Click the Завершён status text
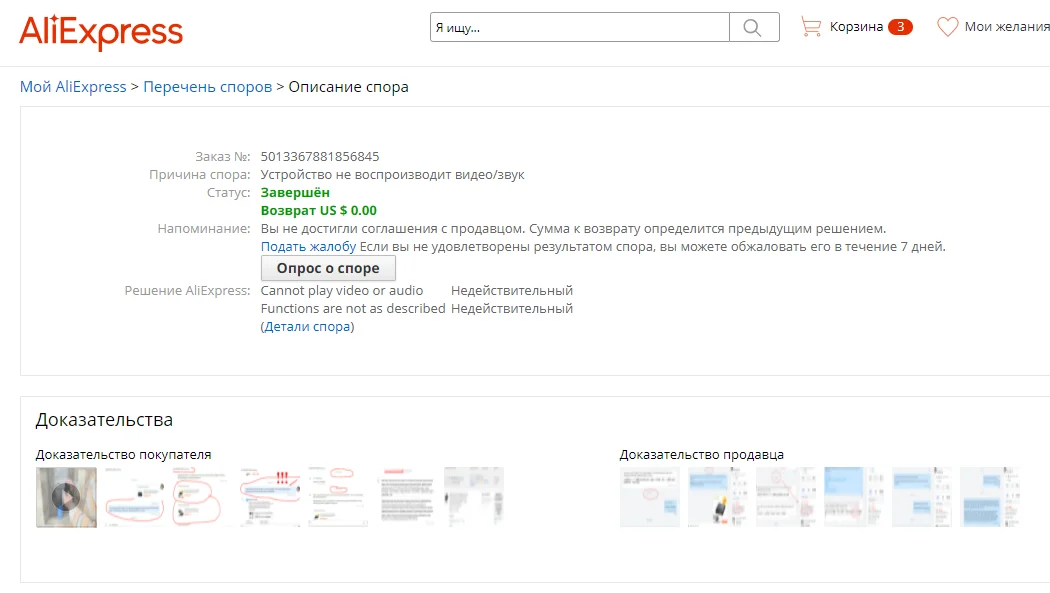Image resolution: width=1050 pixels, height=593 pixels. [x=295, y=193]
